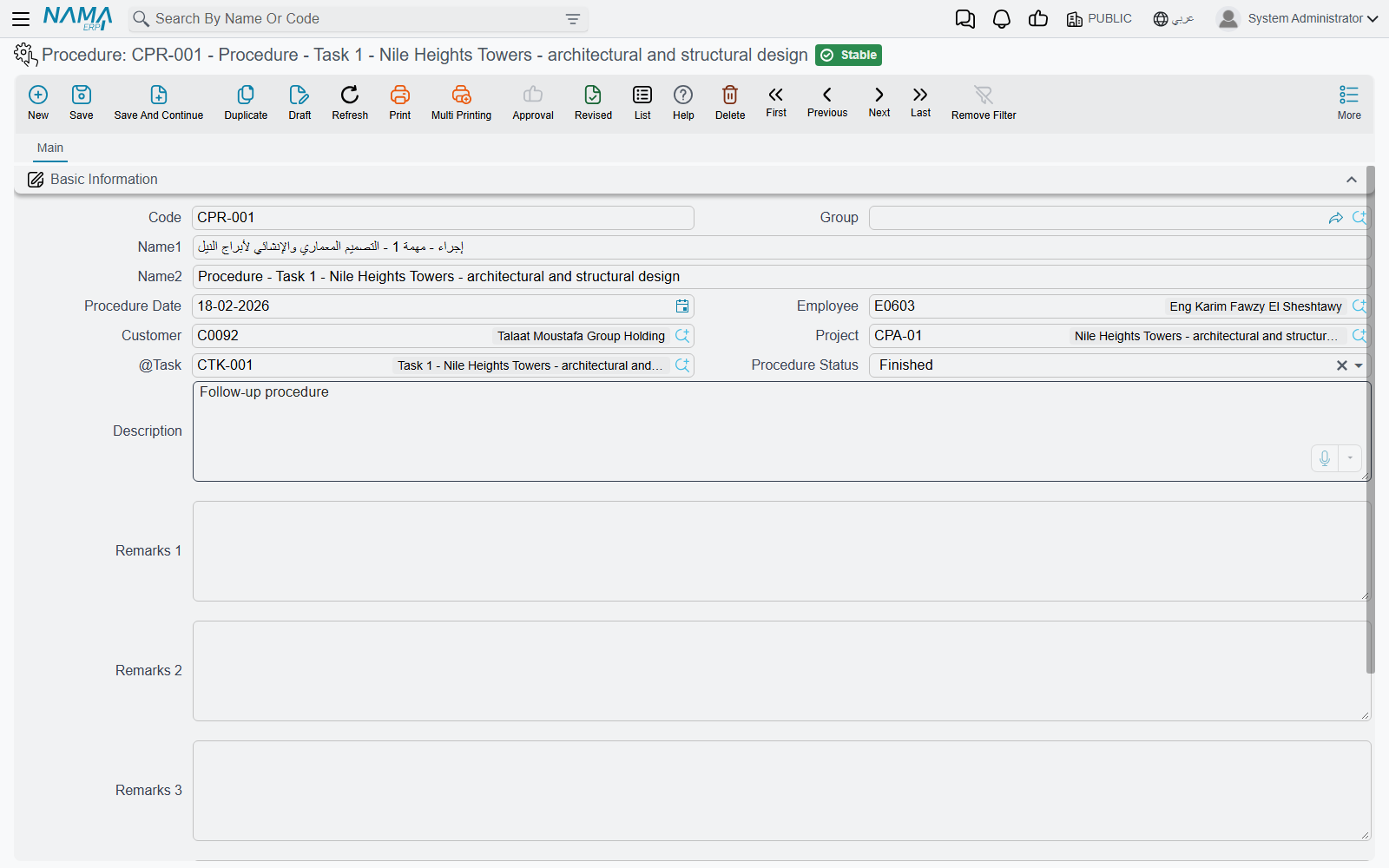Click the Description text area

coord(781,431)
